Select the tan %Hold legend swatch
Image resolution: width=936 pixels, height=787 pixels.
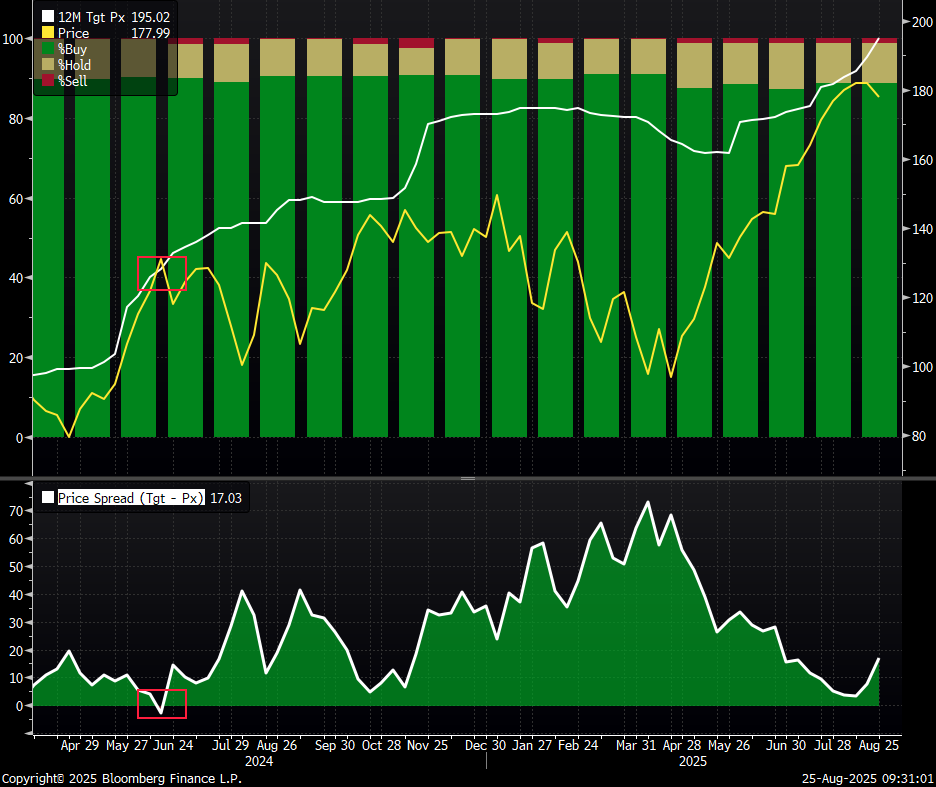pyautogui.click(x=48, y=64)
